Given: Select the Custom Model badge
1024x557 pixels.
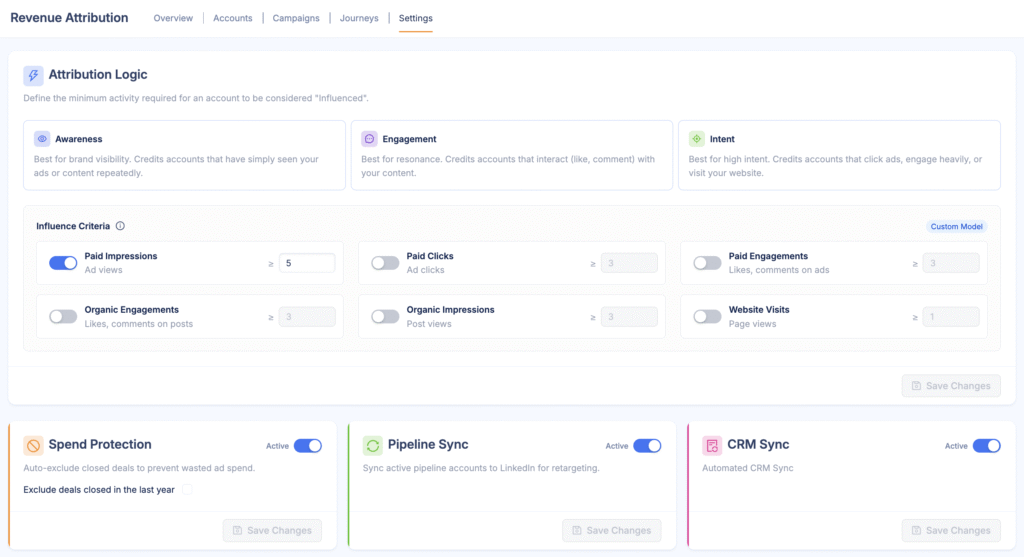Looking at the screenshot, I should 956,227.
